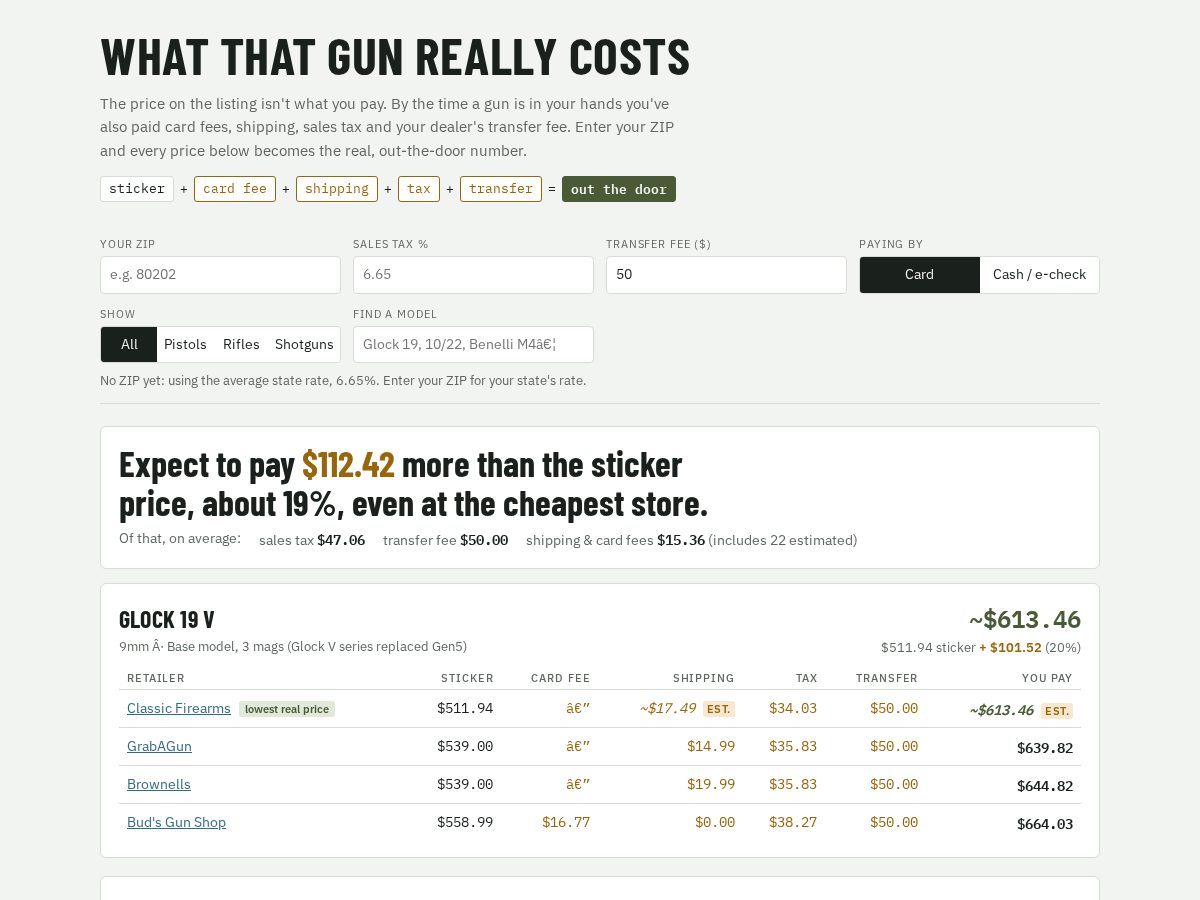The height and width of the screenshot is (900, 1200).
Task: Click the 'tax' formula chip
Action: point(419,189)
